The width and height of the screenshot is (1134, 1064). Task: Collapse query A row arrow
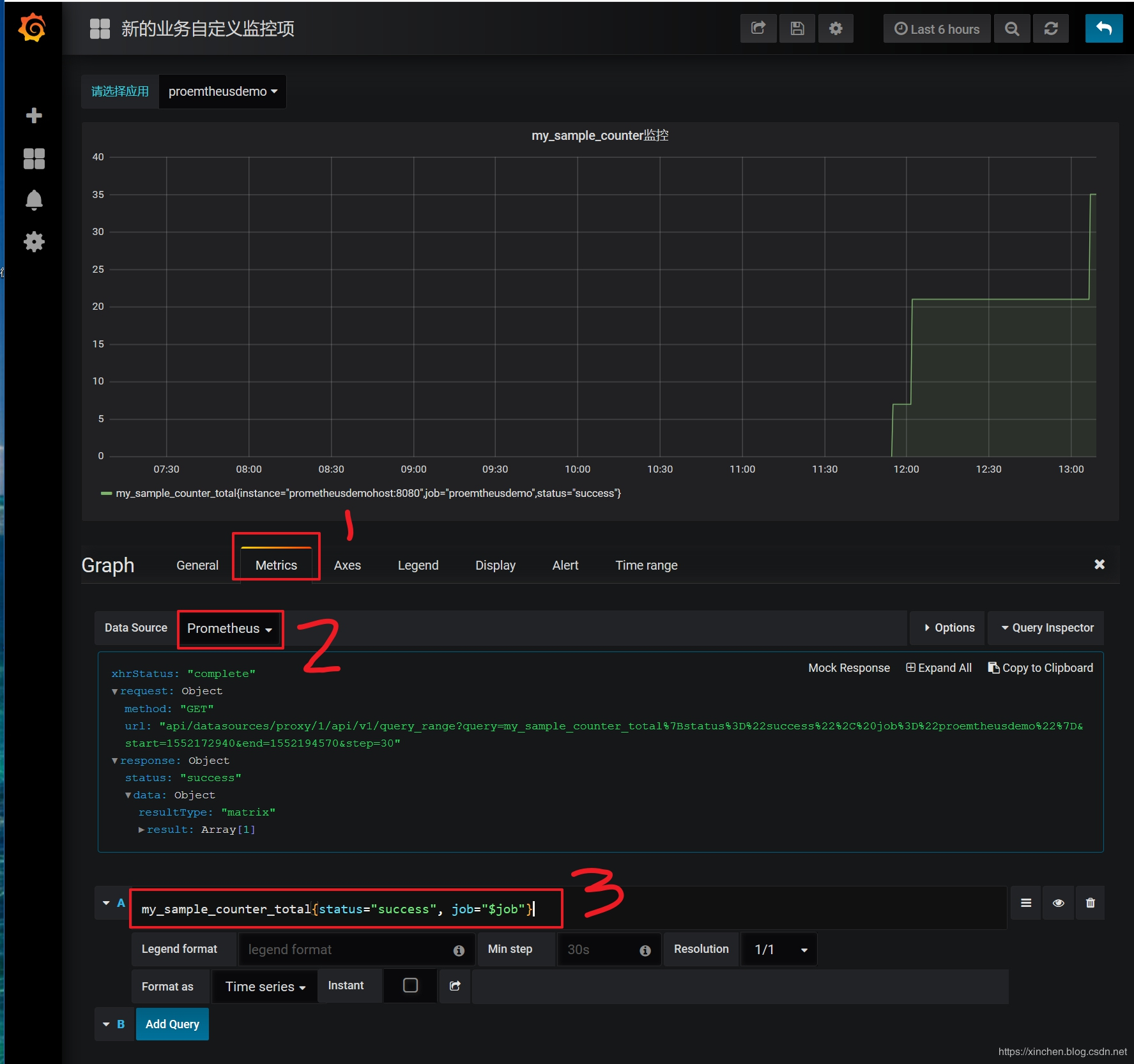106,903
